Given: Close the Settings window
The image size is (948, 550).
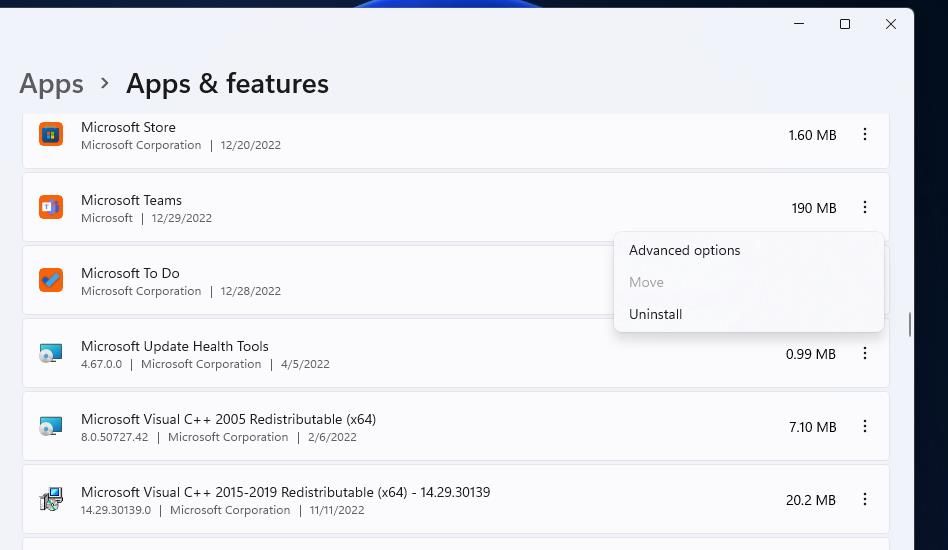Looking at the screenshot, I should 891,24.
